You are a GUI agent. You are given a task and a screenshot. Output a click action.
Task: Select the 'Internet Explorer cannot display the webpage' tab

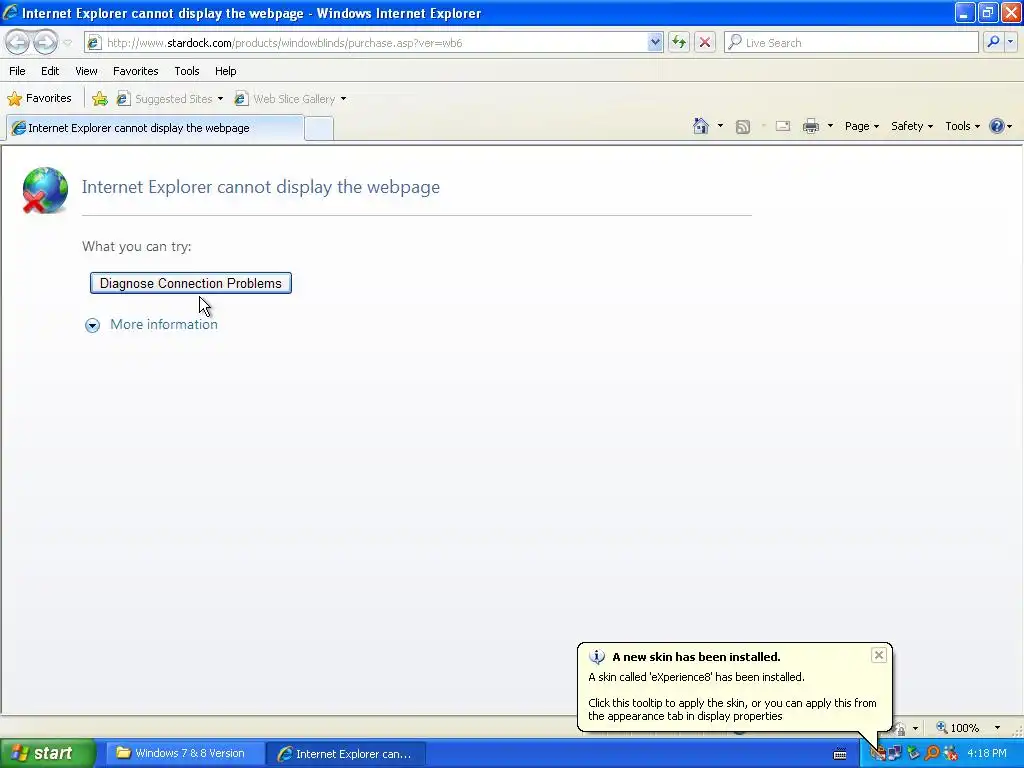tap(155, 128)
